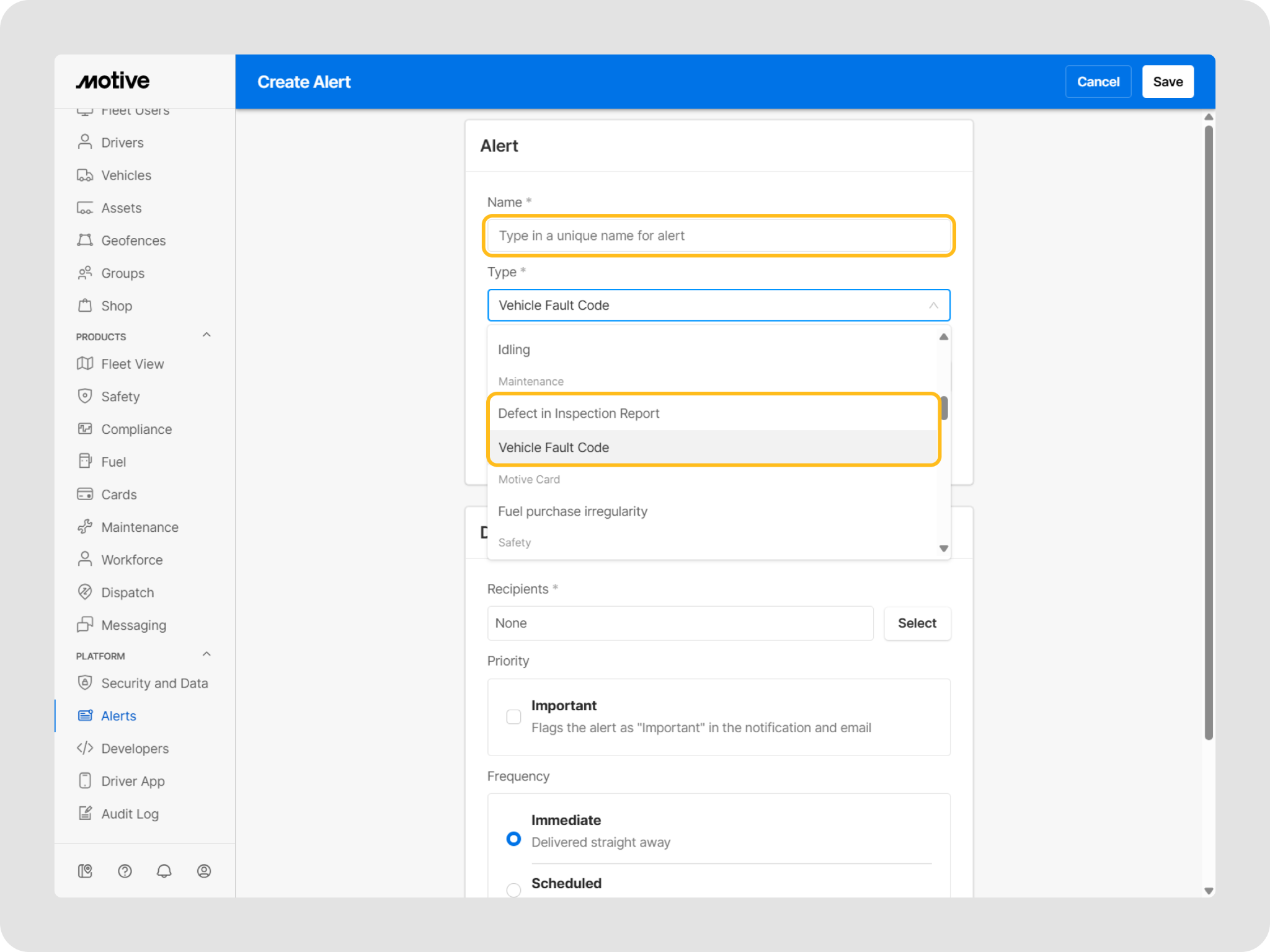Enable the Important priority checkbox
The width and height of the screenshot is (1270, 952).
(x=513, y=716)
